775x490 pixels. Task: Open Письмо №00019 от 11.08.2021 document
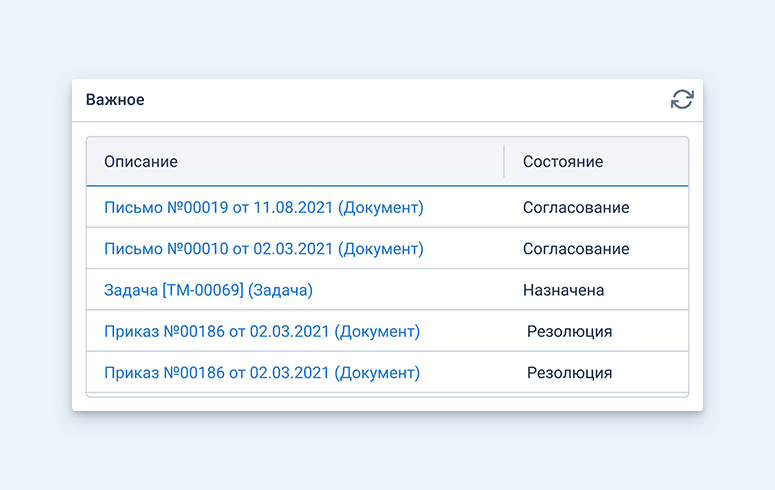tap(264, 208)
